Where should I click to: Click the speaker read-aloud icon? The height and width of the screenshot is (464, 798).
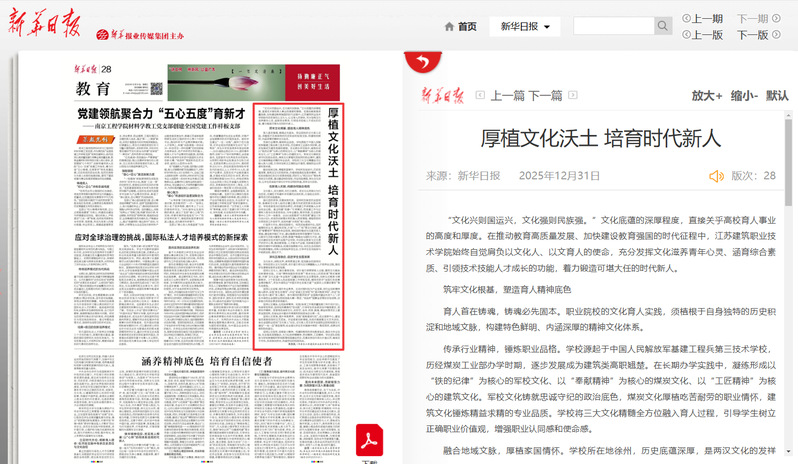716,176
